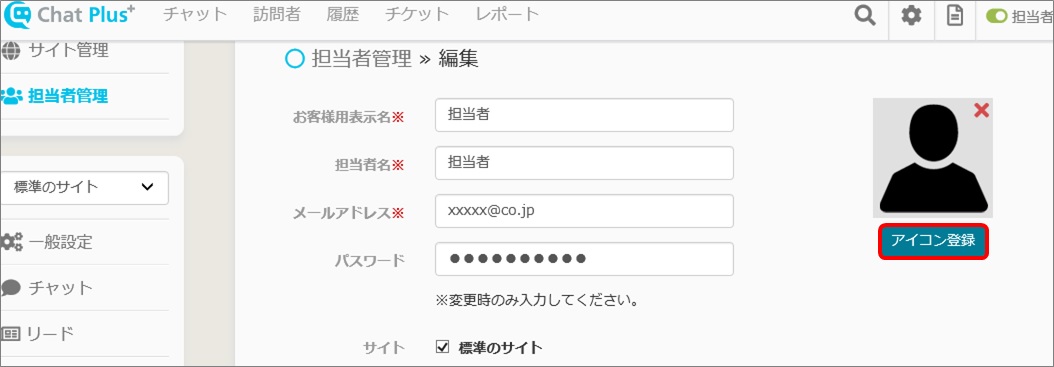The image size is (1054, 367).
Task: Remove avatar with red X icon
Action: tap(981, 111)
